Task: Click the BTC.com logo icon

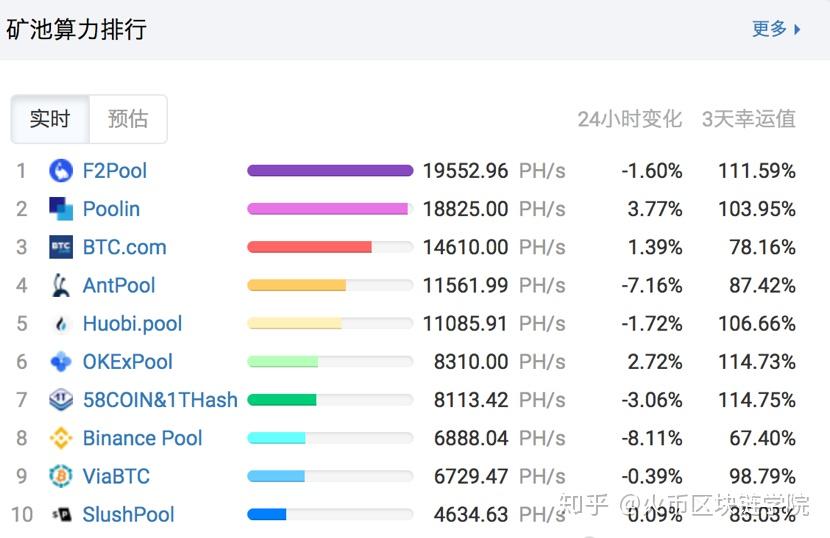Action: click(61, 247)
